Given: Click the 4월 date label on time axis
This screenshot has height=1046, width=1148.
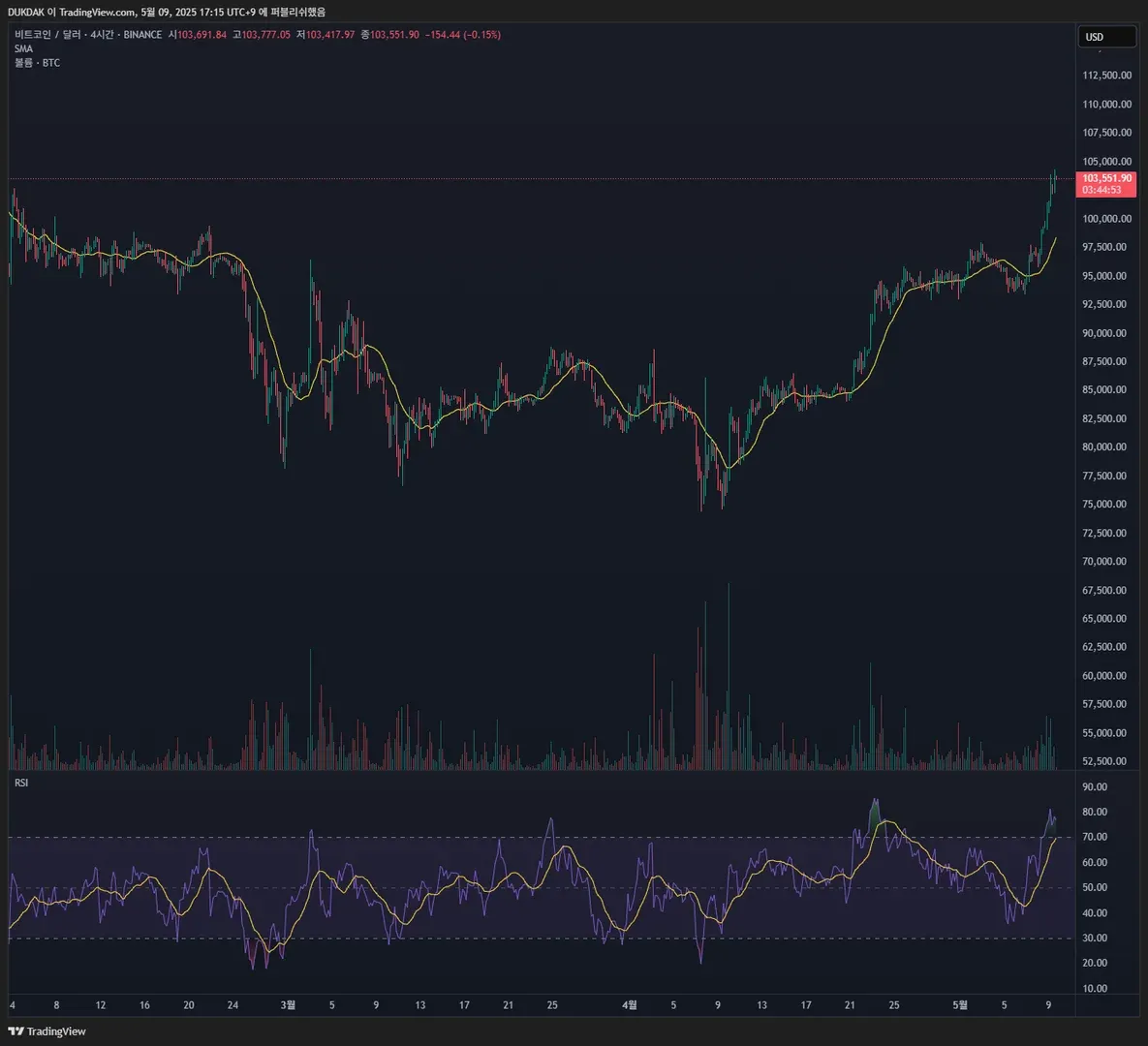Looking at the screenshot, I should tap(629, 1005).
